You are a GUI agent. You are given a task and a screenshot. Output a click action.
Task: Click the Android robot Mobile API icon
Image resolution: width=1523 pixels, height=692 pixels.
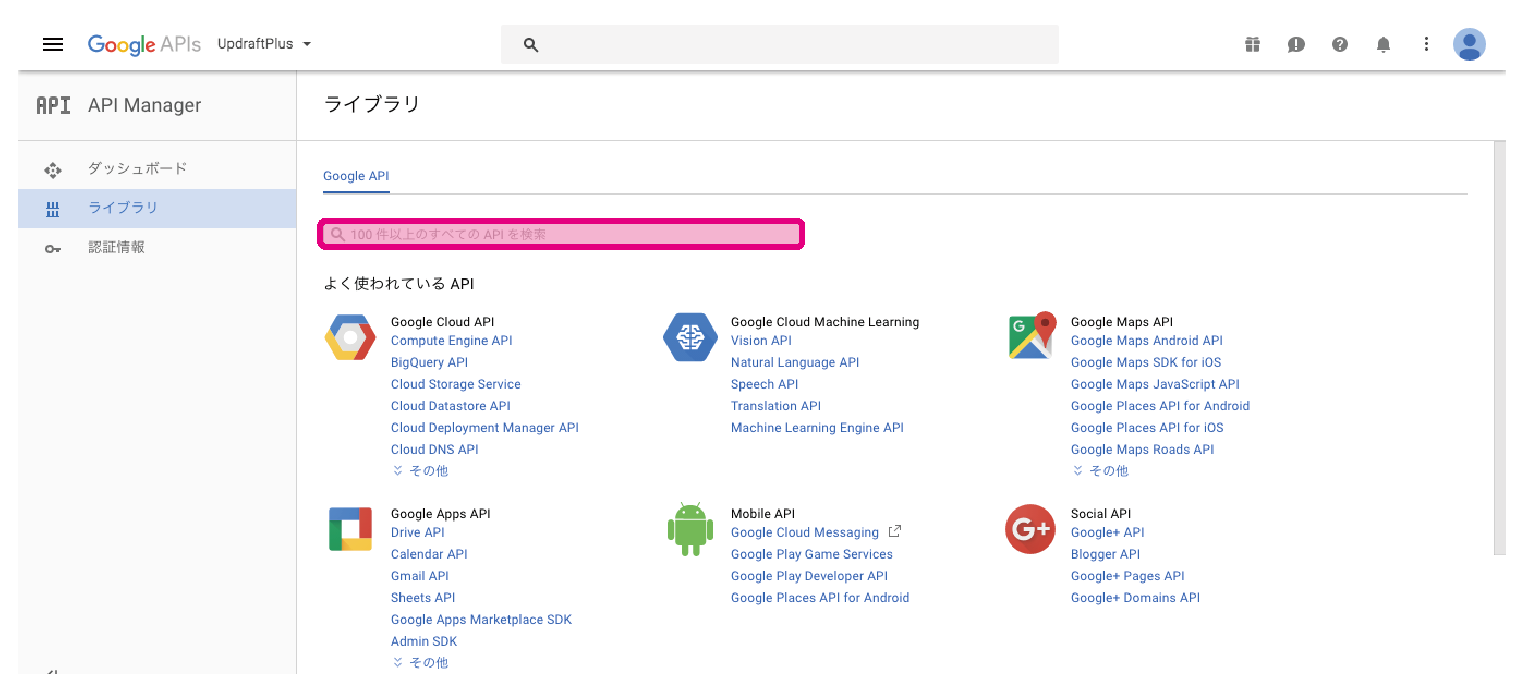coord(690,530)
